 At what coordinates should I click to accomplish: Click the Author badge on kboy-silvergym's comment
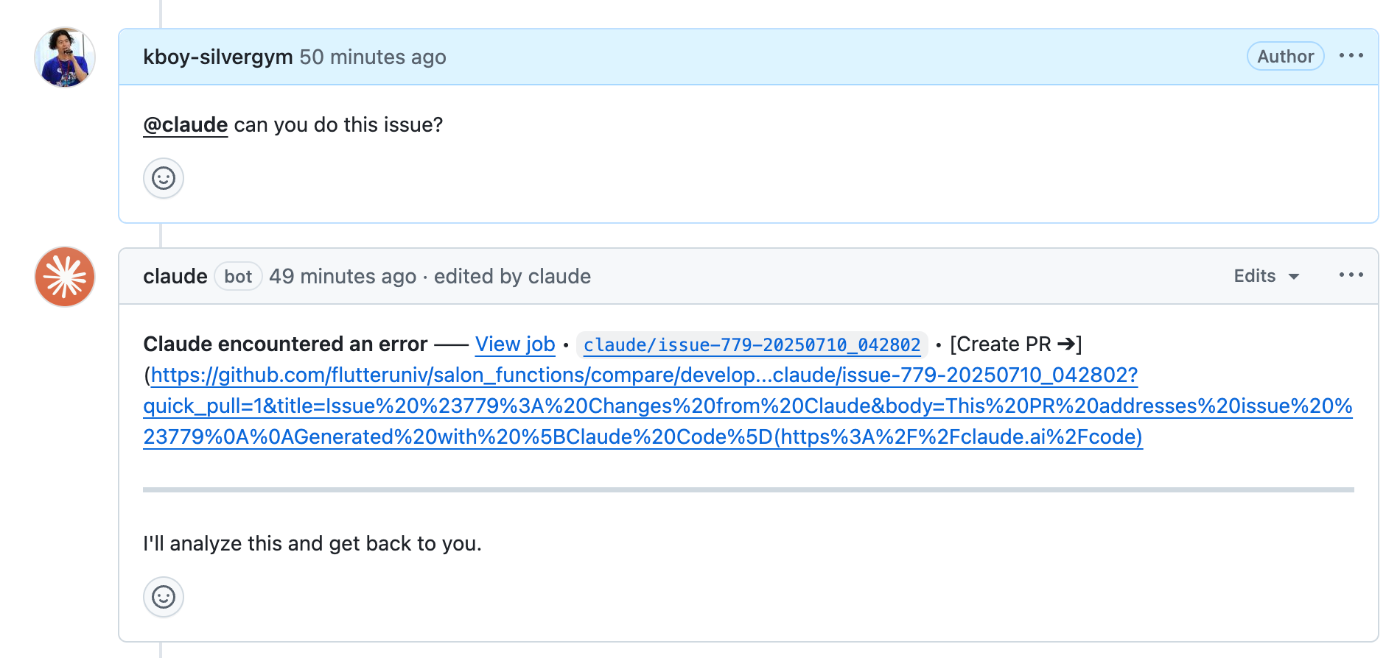click(x=1285, y=56)
